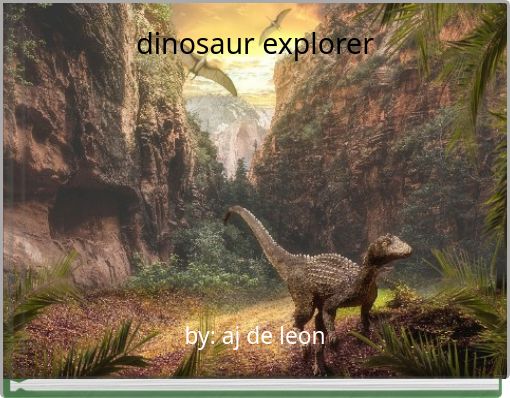Click the author line 'by: aj de leon'

click(x=255, y=337)
